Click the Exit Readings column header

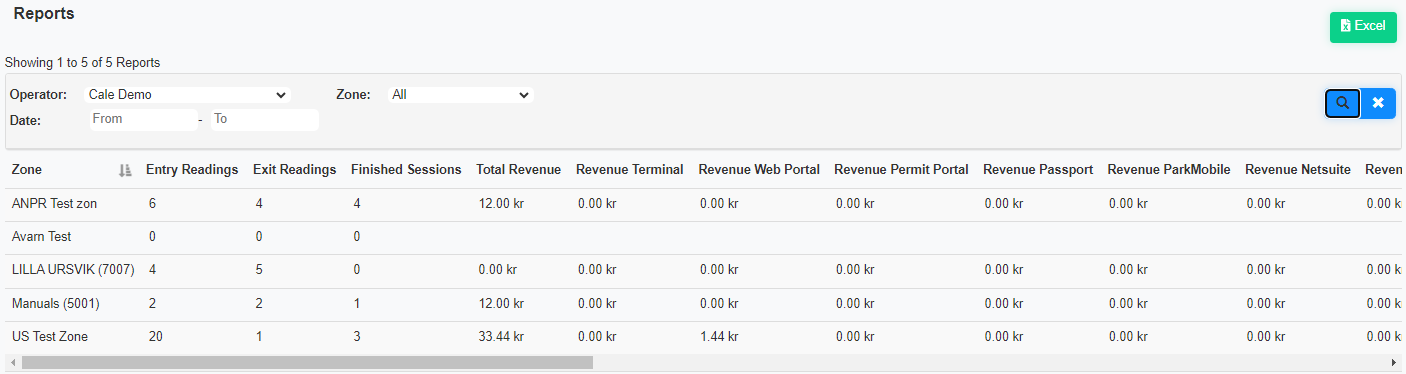point(294,170)
